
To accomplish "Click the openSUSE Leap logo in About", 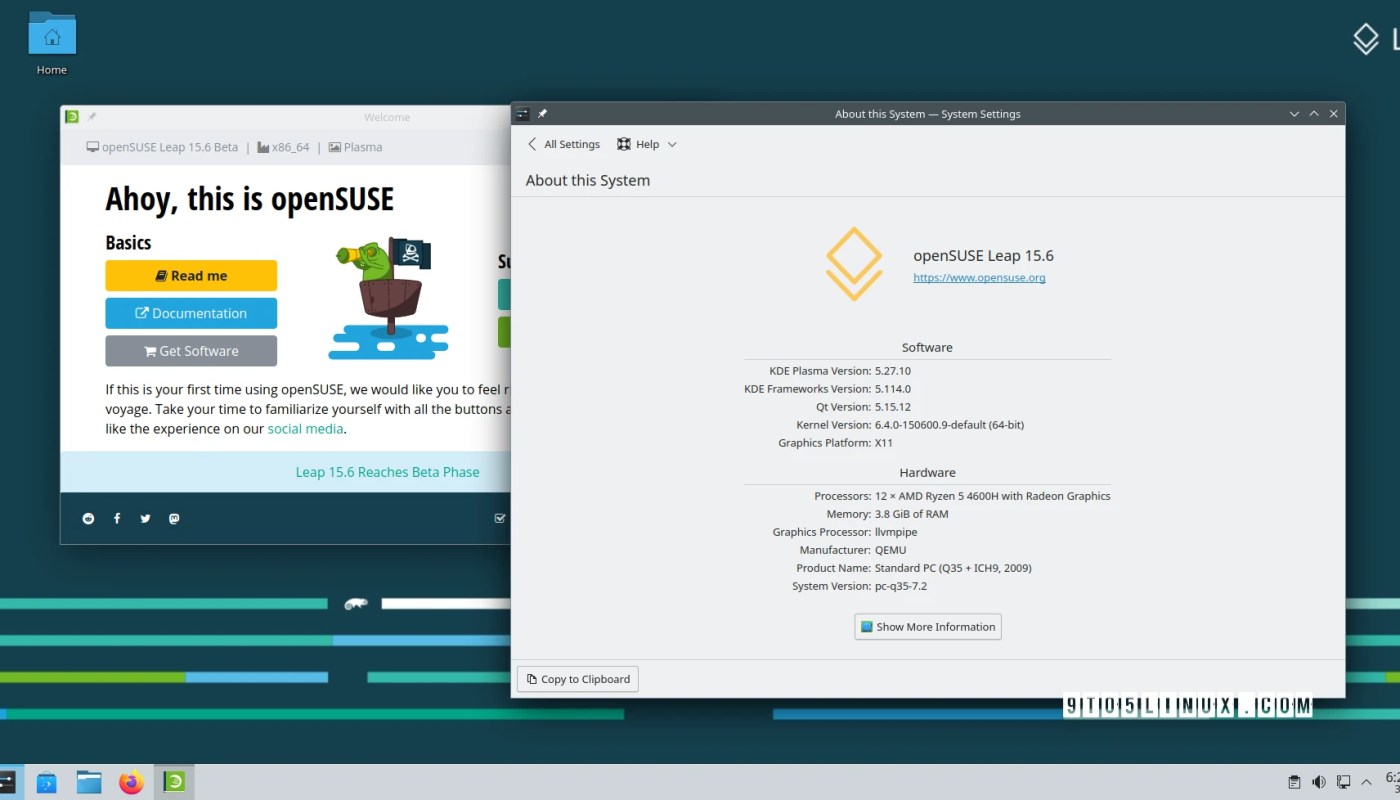I will point(854,264).
